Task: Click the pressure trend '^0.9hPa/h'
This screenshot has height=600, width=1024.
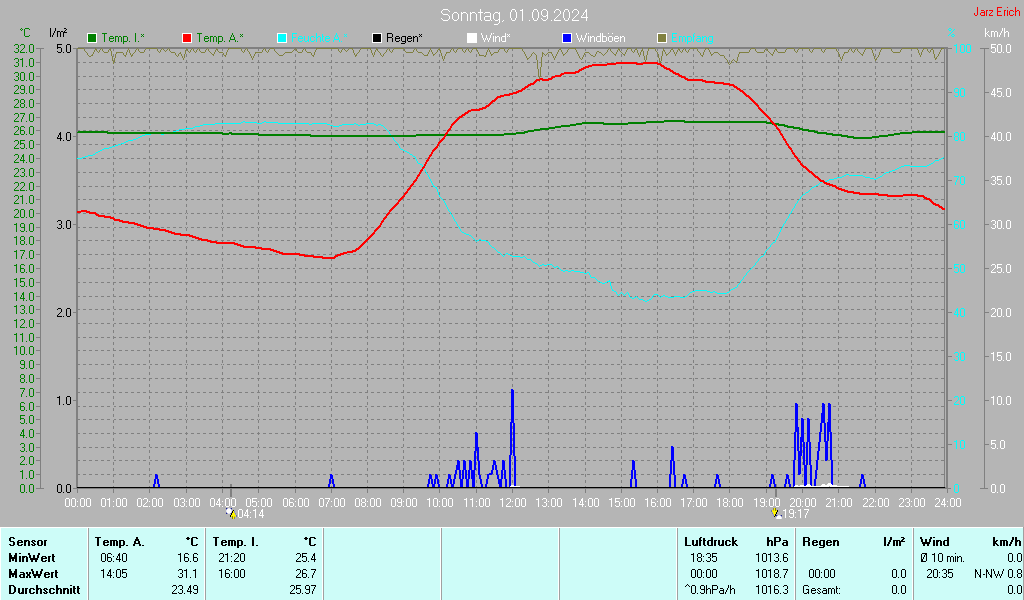Action: tap(710, 590)
